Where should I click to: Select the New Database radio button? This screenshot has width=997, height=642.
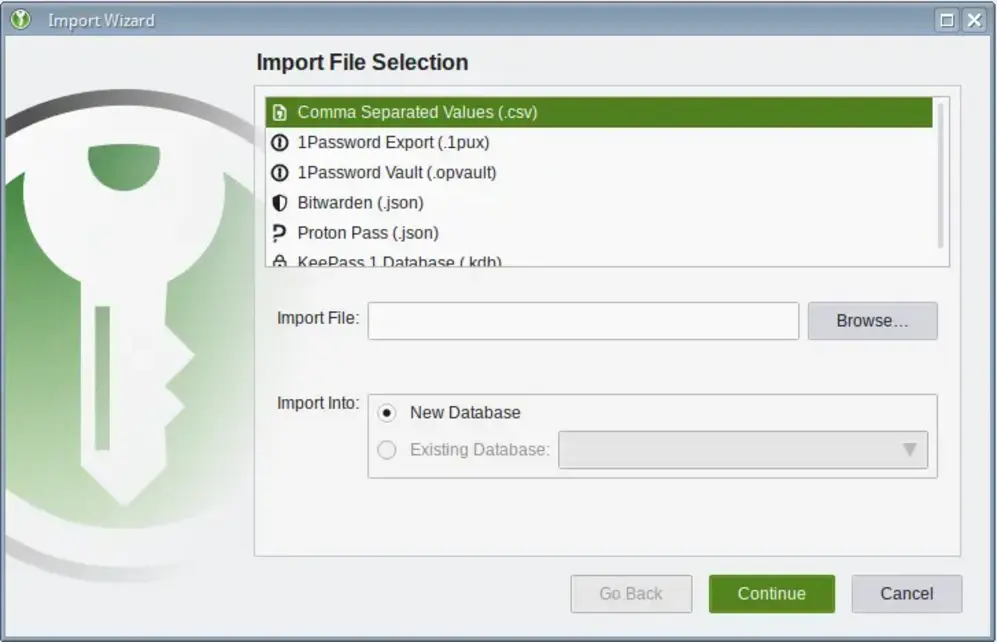(x=387, y=413)
